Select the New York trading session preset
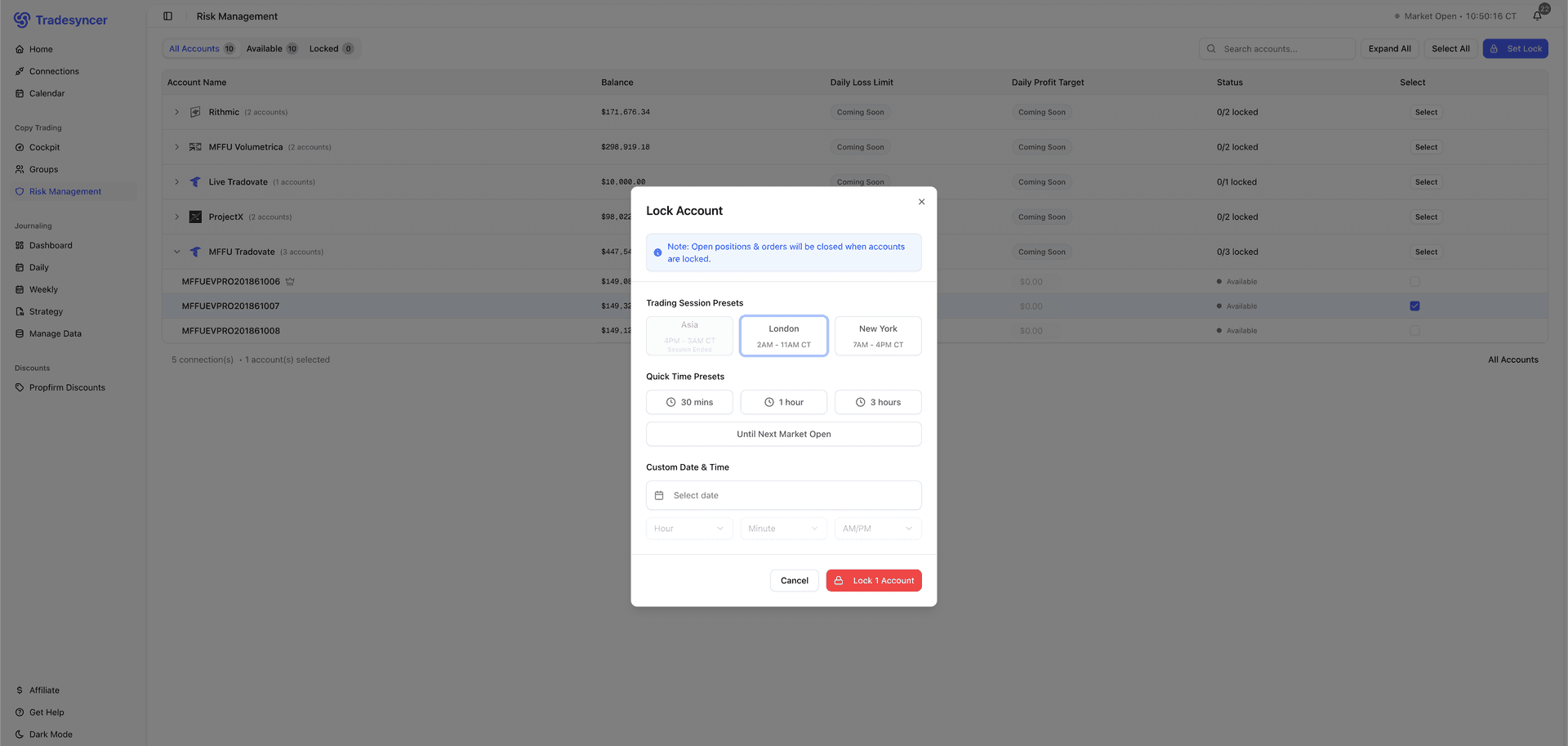1568x746 pixels. [877, 335]
